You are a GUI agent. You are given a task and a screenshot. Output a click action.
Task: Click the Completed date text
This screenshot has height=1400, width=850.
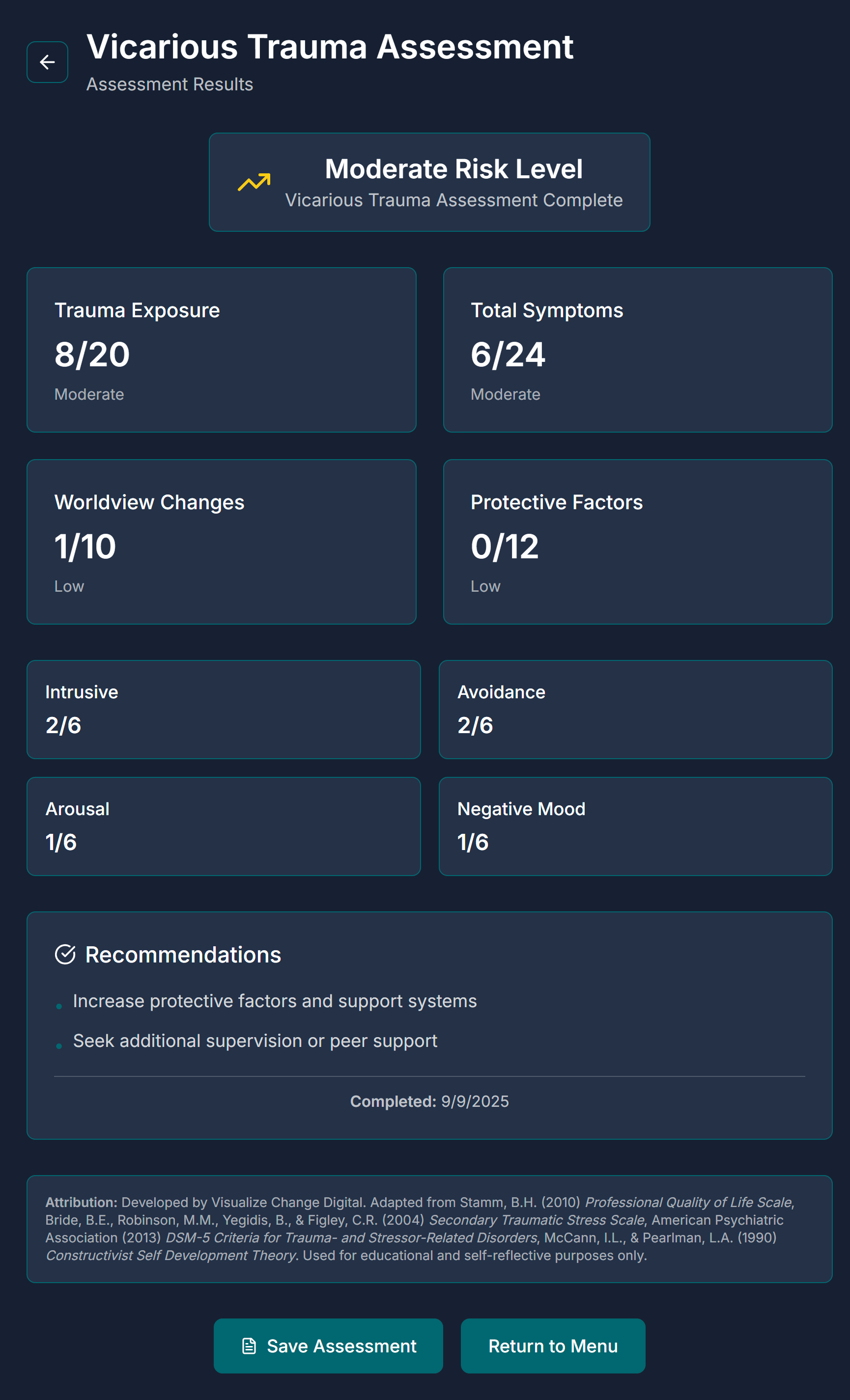click(x=429, y=1101)
